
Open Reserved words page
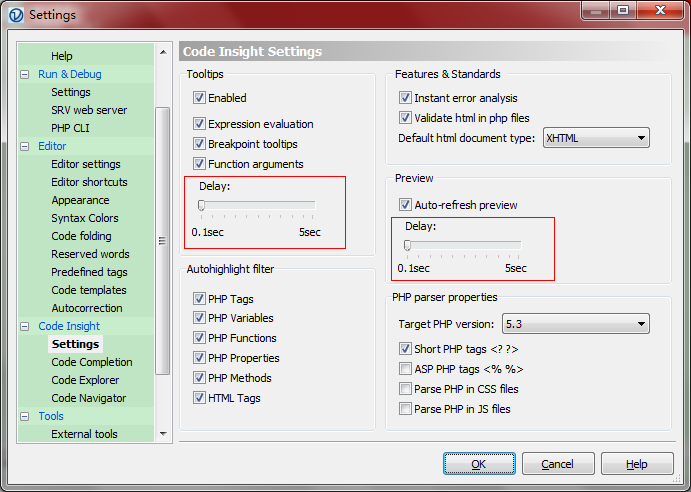click(90, 254)
